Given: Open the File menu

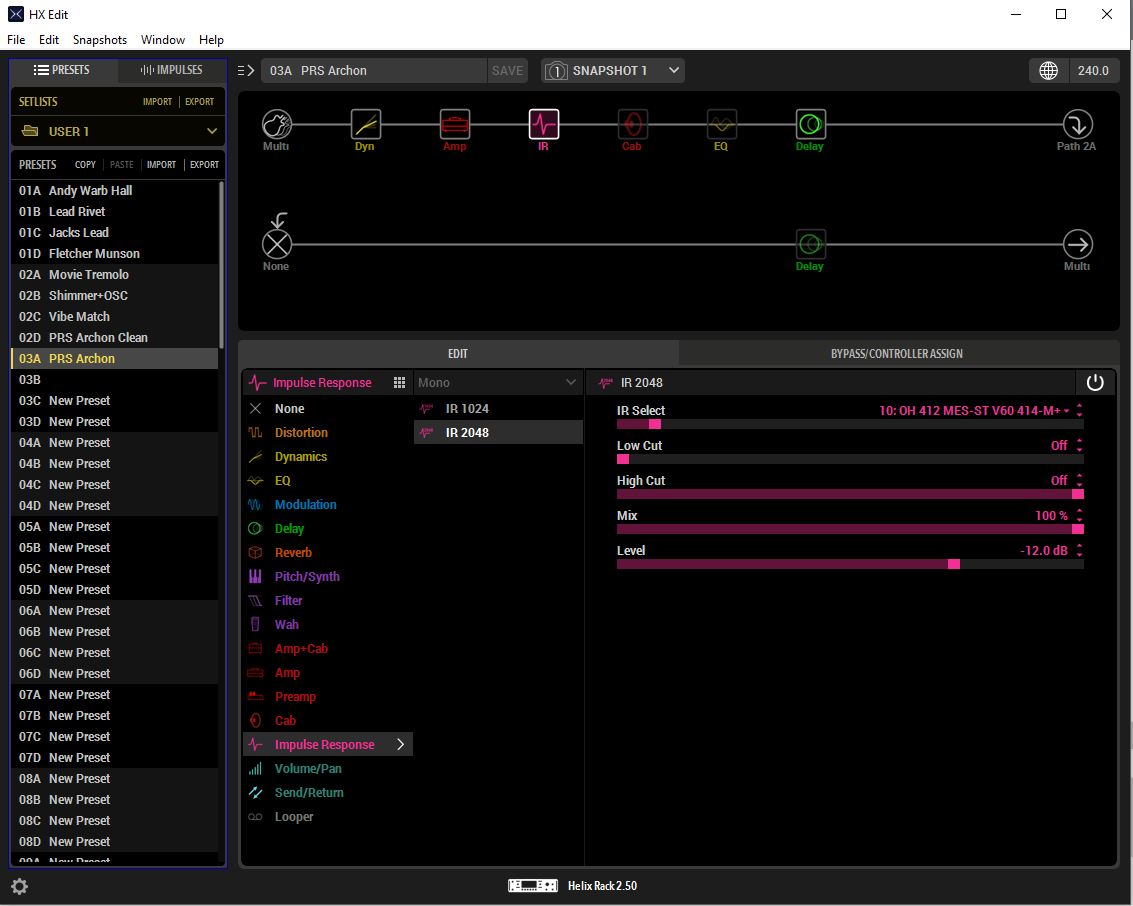Looking at the screenshot, I should click(16, 40).
